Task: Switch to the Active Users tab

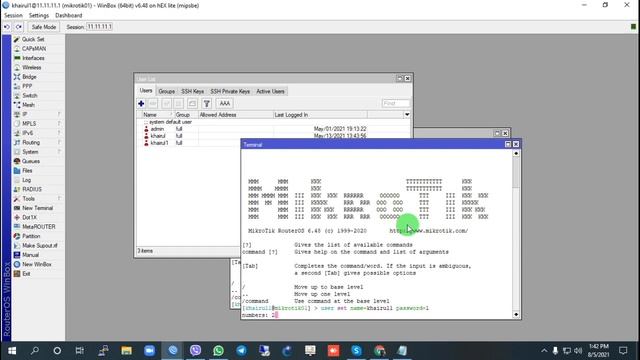Action: (x=270, y=91)
